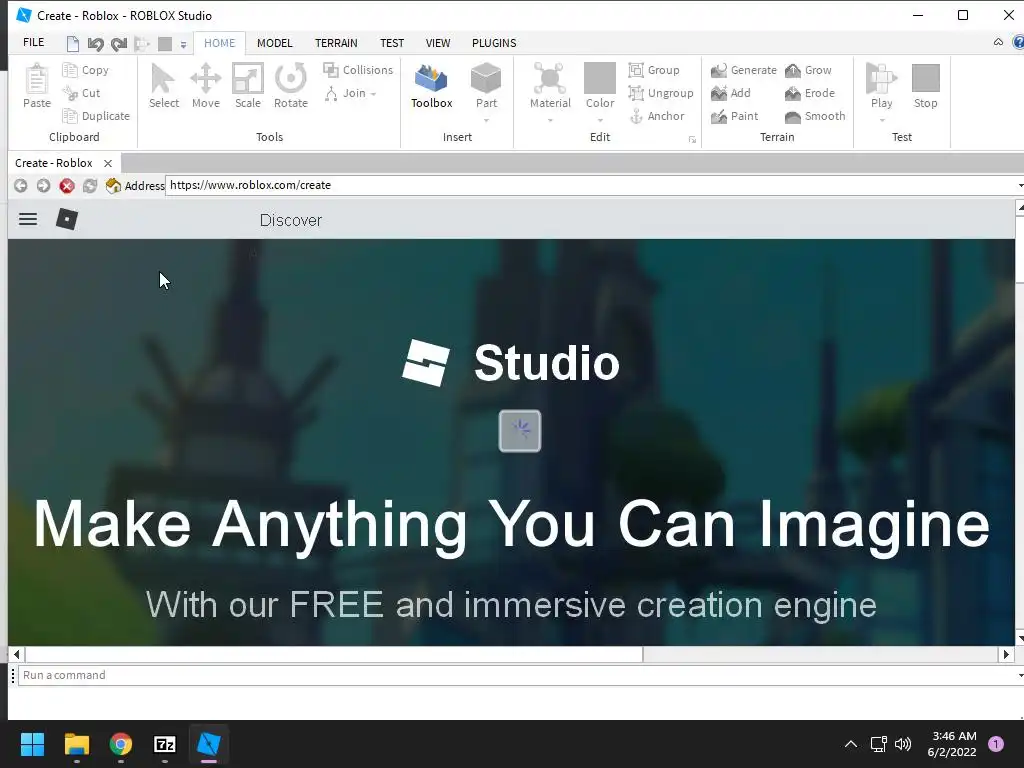Choose the Scale tool

pyautogui.click(x=248, y=86)
